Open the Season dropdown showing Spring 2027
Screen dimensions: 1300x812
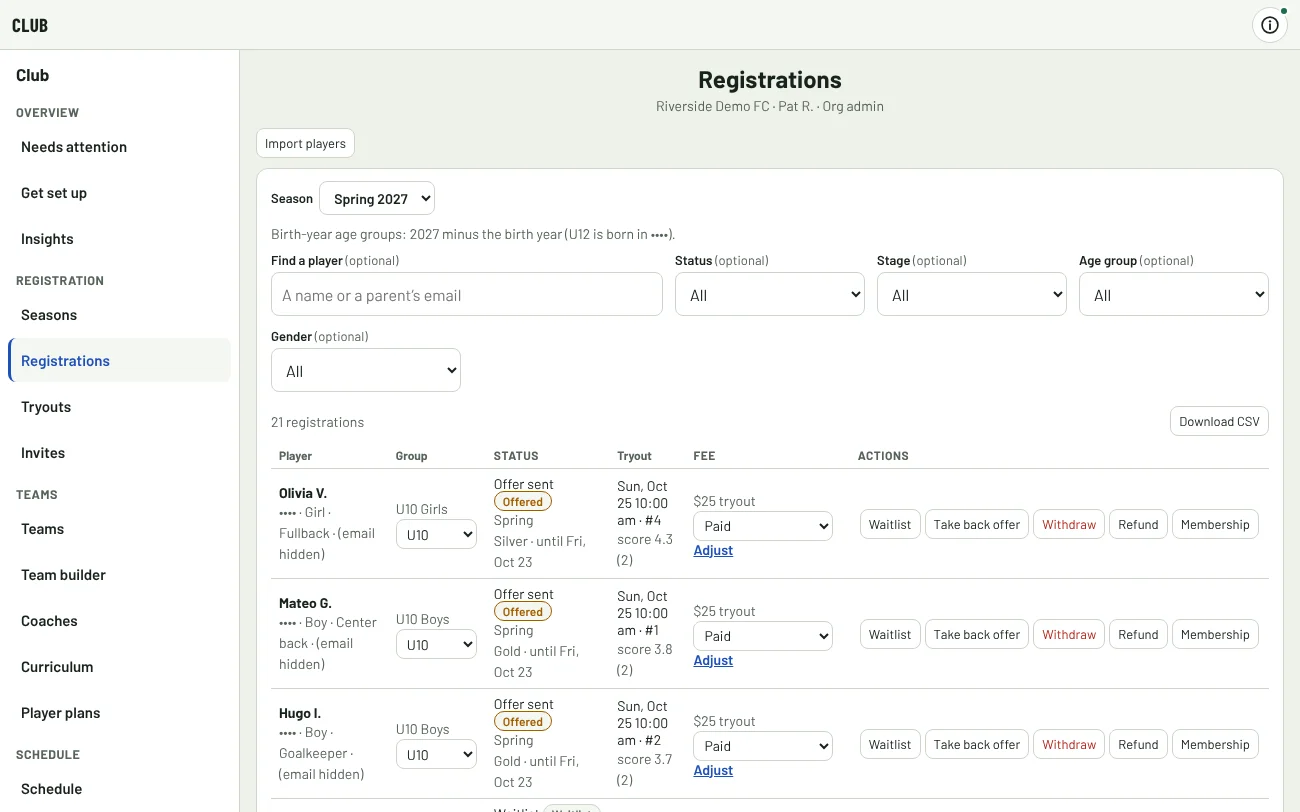[377, 198]
